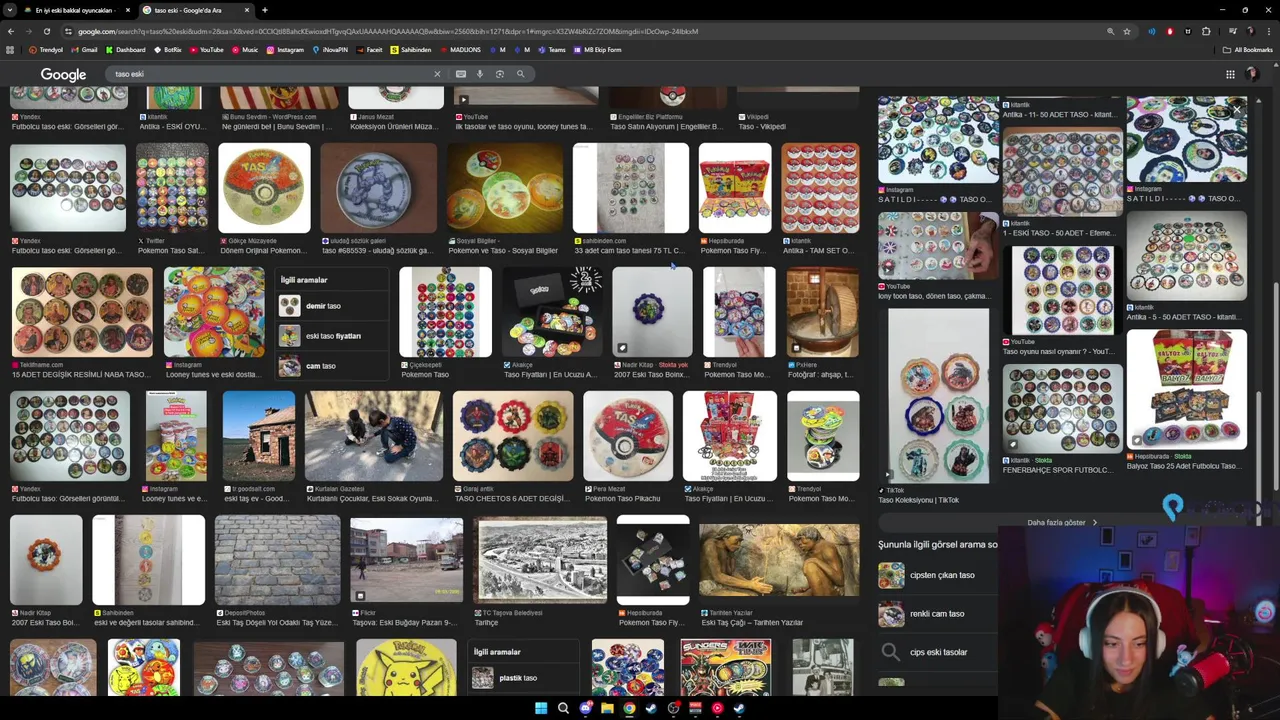Select related search 'plastik taso'
This screenshot has width=1280, height=720.
pyautogui.click(x=524, y=678)
